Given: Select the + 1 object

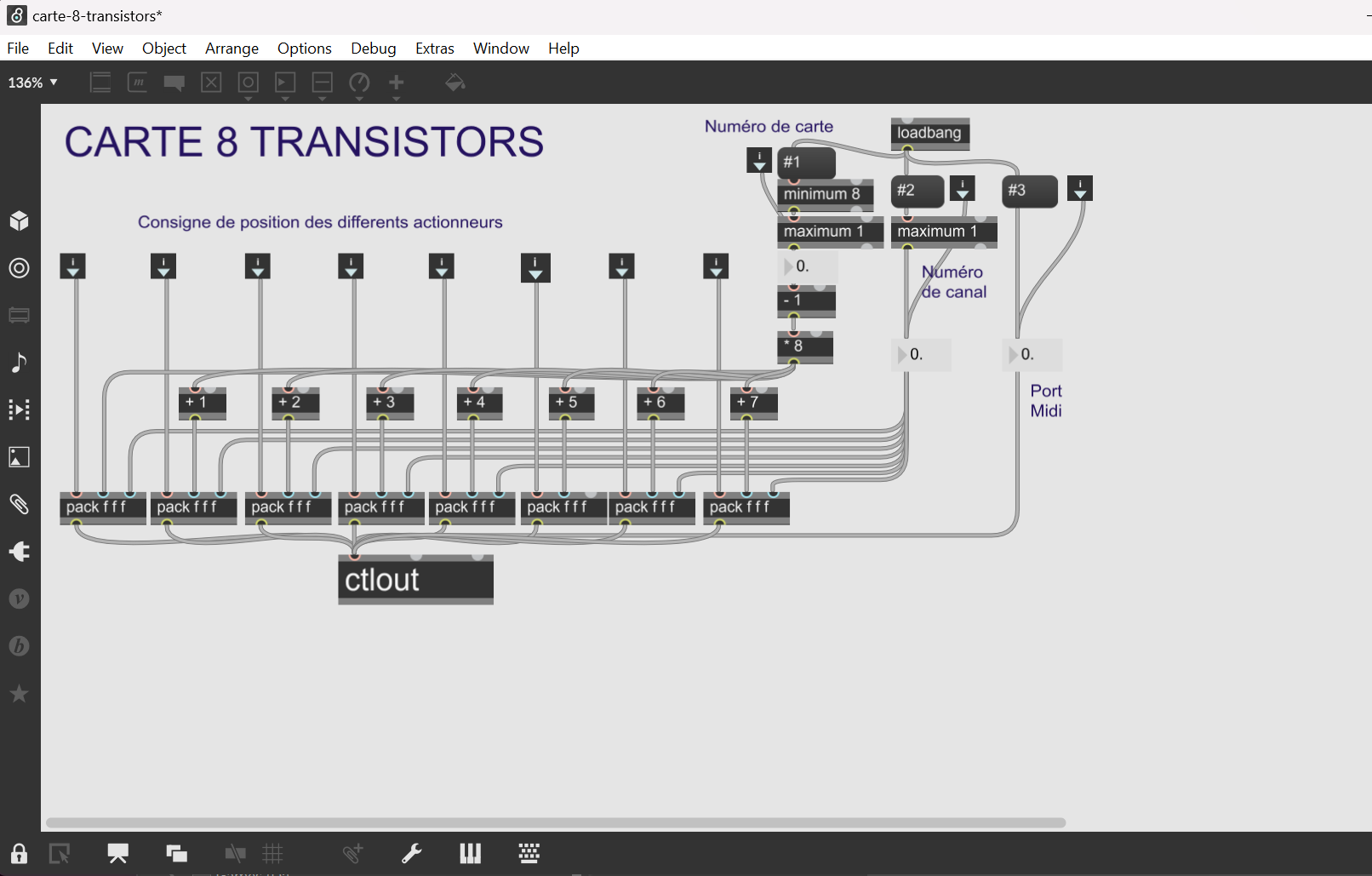Looking at the screenshot, I should [203, 403].
